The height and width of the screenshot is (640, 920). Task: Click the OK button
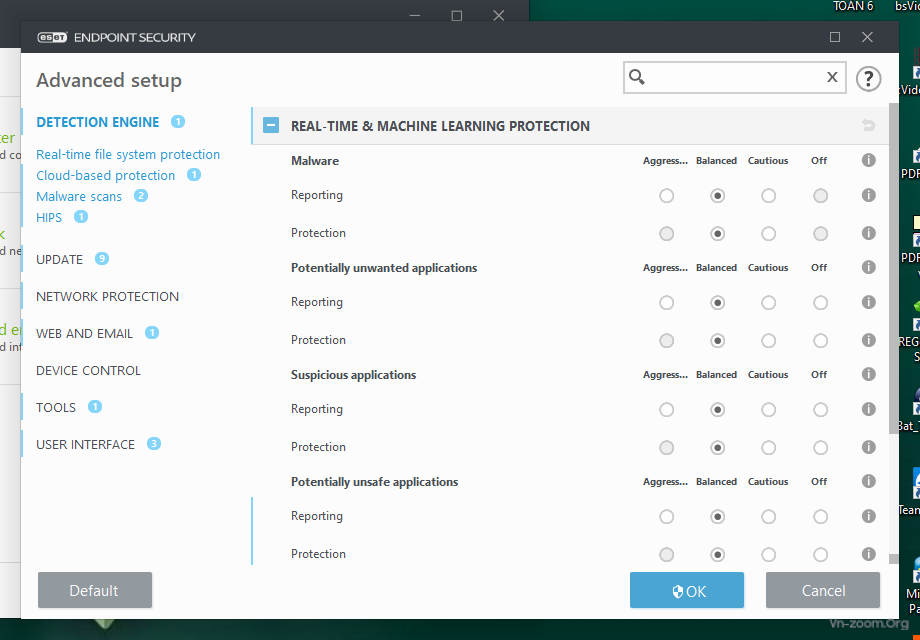686,590
